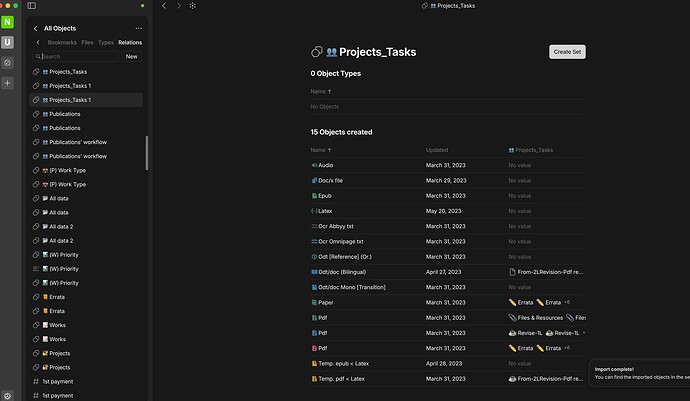
Task: Open the Temp. epub < Latex object
Action: [x=343, y=364]
